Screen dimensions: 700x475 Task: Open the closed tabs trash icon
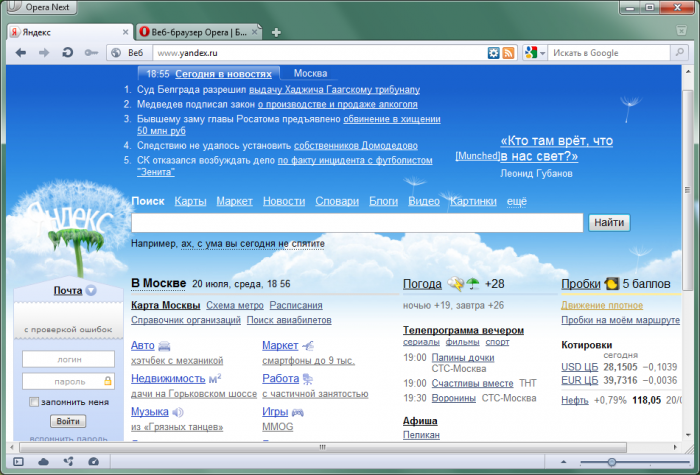[681, 30]
